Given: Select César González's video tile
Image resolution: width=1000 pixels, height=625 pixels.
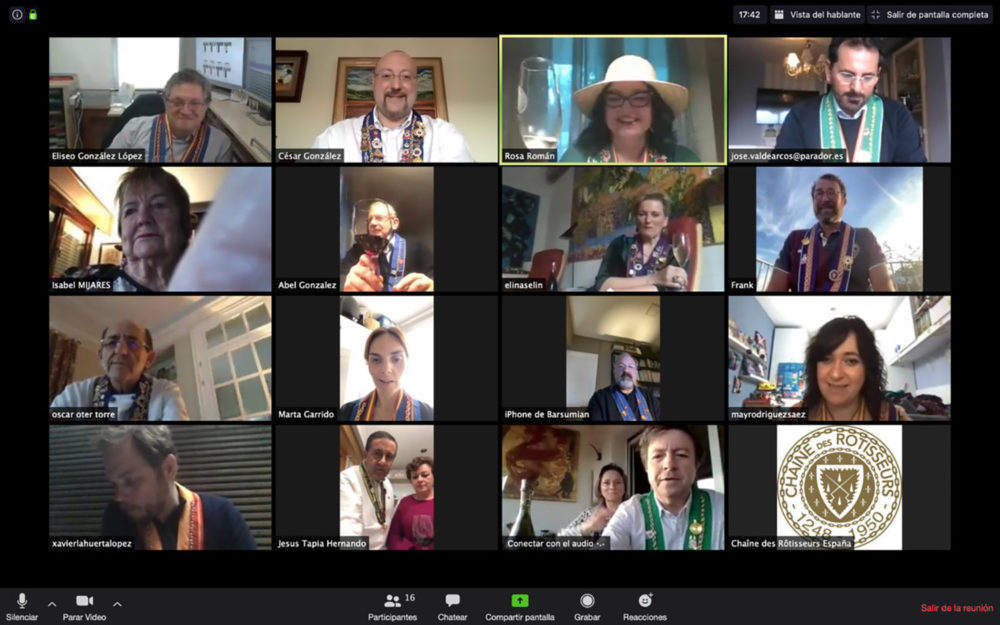Looking at the screenshot, I should point(386,100).
